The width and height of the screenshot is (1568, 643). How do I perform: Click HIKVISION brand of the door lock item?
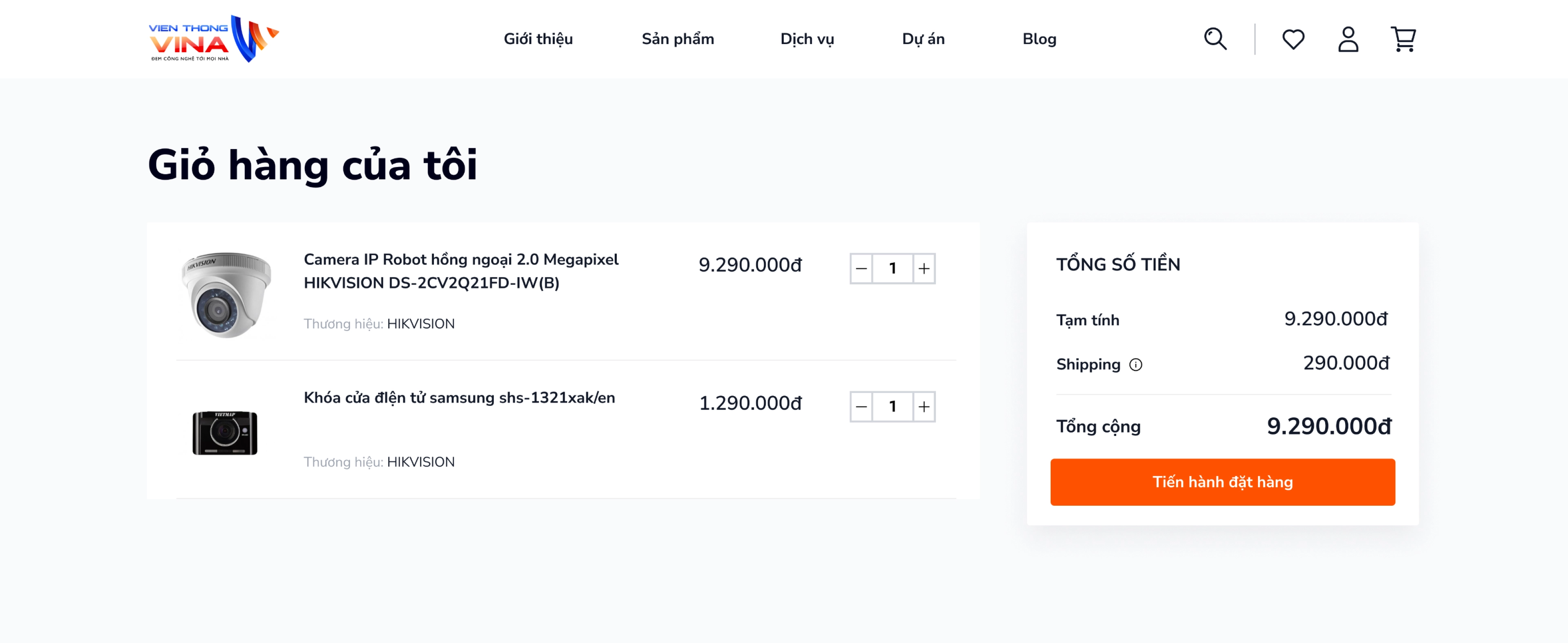420,462
